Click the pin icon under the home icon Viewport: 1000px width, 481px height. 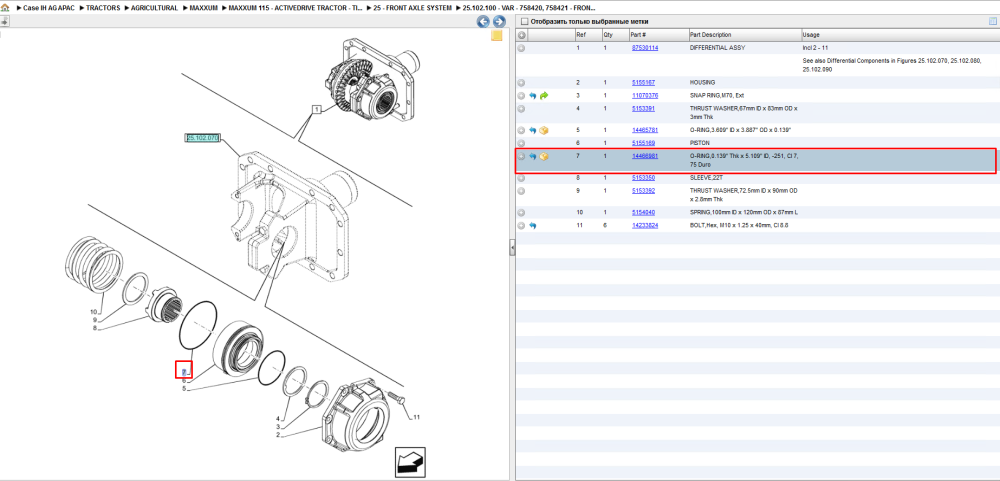[x=4, y=21]
